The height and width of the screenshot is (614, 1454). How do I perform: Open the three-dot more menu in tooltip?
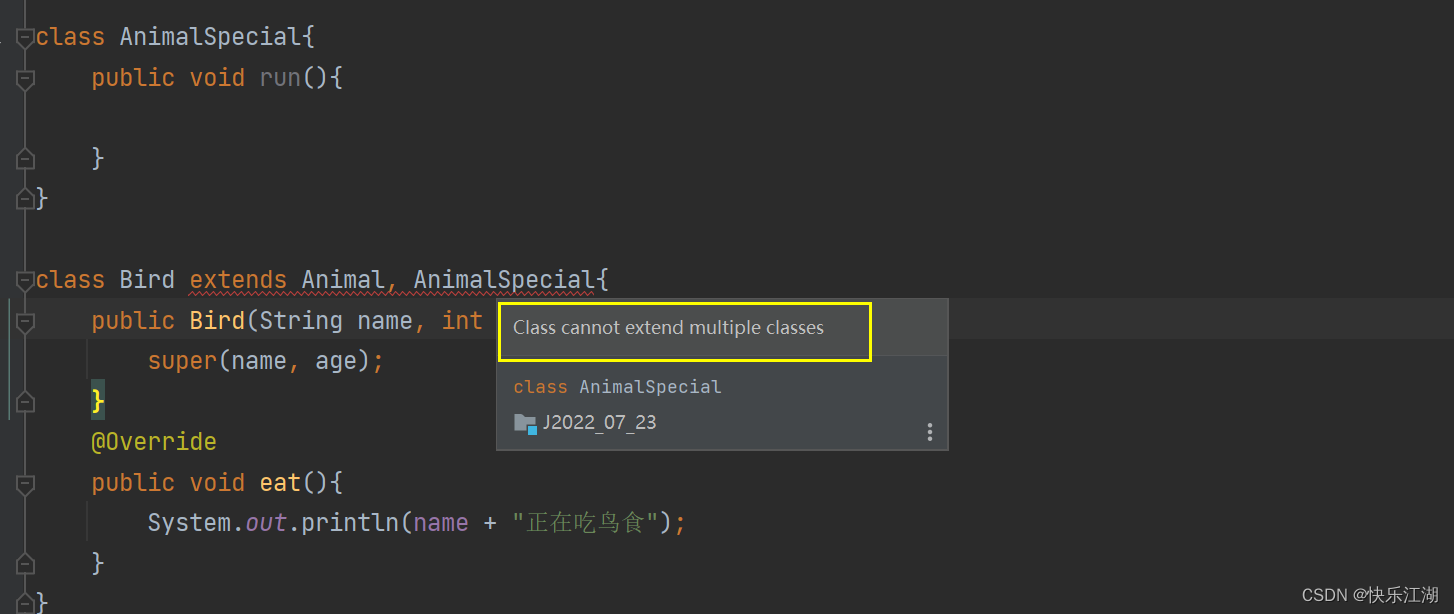click(930, 432)
